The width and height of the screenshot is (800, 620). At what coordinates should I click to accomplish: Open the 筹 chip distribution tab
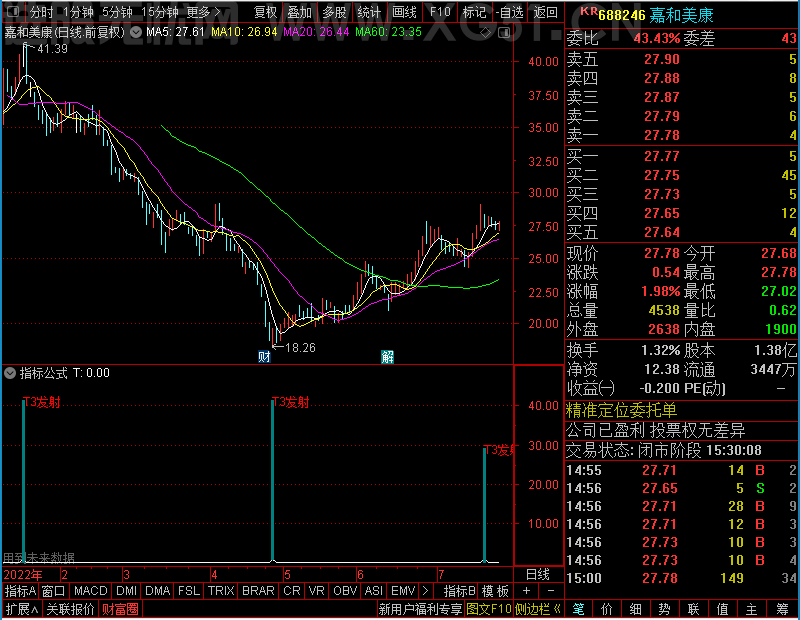(x=782, y=609)
